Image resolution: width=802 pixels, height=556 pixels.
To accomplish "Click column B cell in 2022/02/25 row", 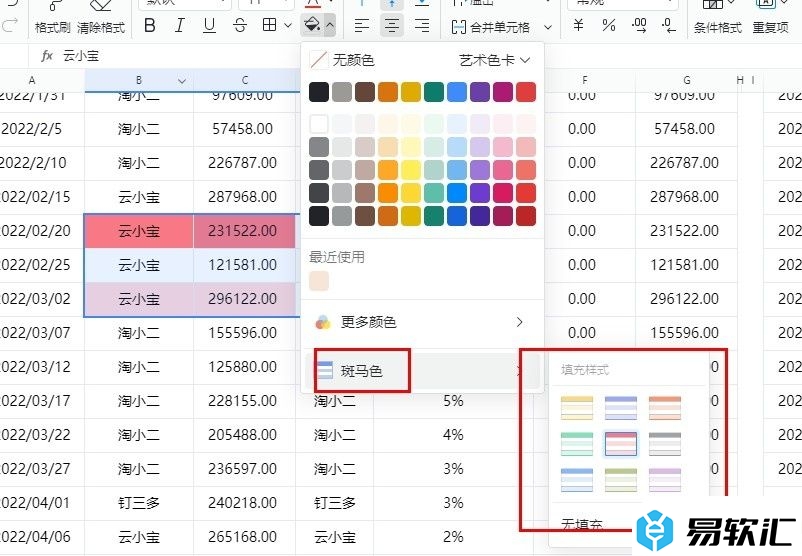I will pyautogui.click(x=139, y=265).
